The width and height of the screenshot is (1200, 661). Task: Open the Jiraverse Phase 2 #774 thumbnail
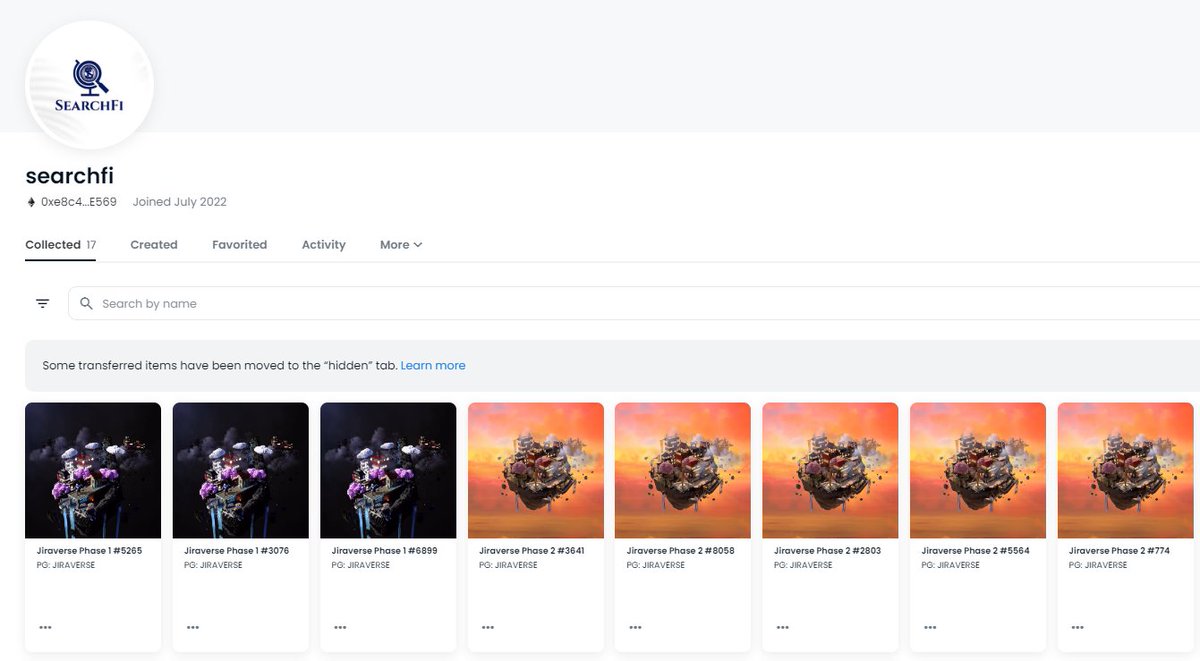[1126, 470]
